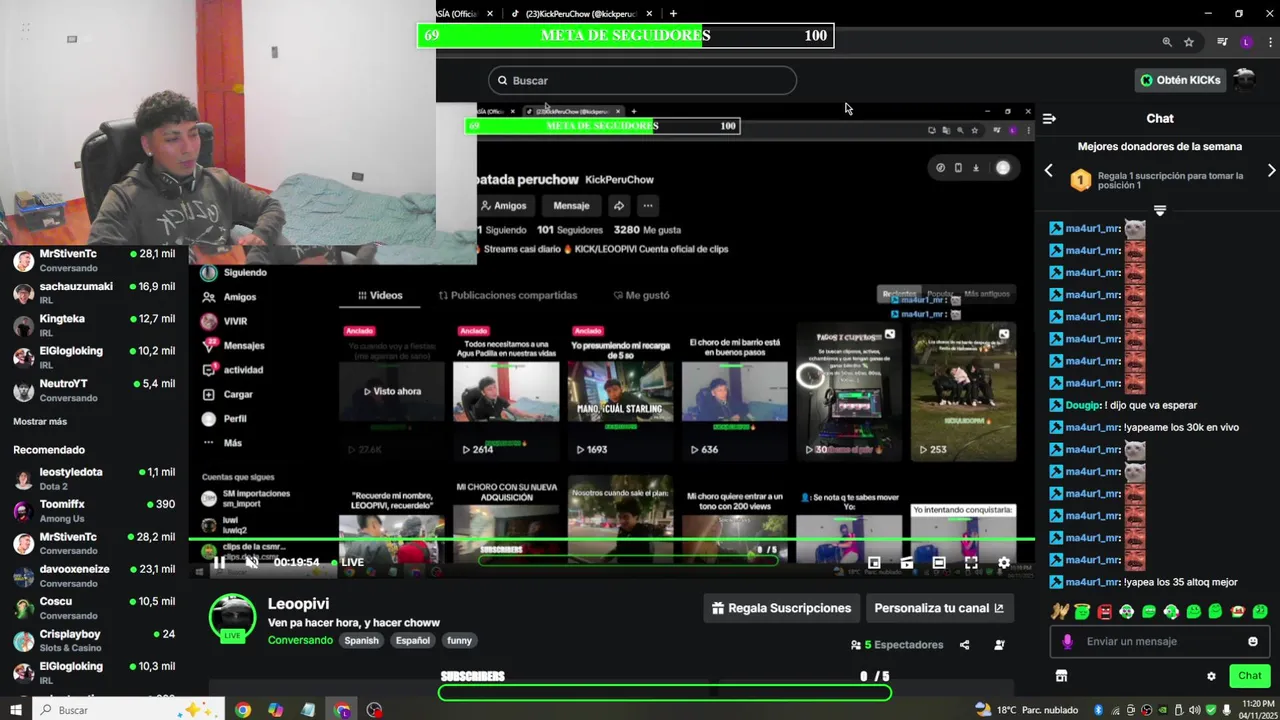Select the funny tag
The height and width of the screenshot is (720, 1280).
click(459, 640)
